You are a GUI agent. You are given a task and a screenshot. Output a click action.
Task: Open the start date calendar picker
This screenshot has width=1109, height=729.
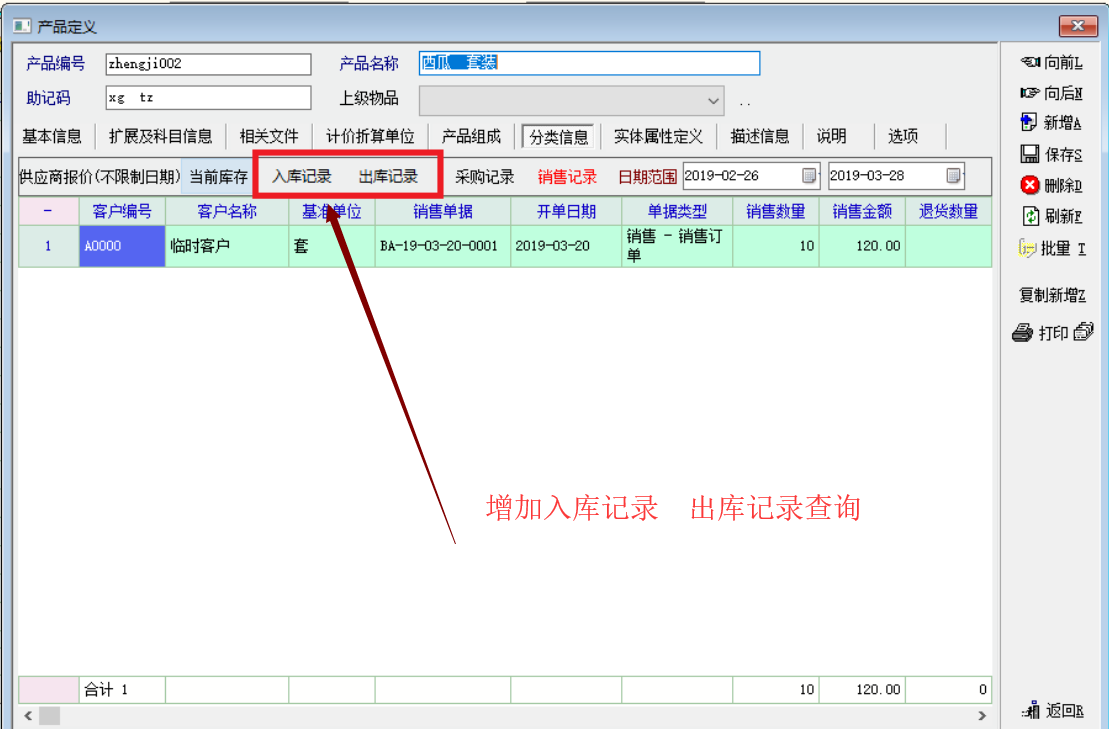pyautogui.click(x=809, y=176)
